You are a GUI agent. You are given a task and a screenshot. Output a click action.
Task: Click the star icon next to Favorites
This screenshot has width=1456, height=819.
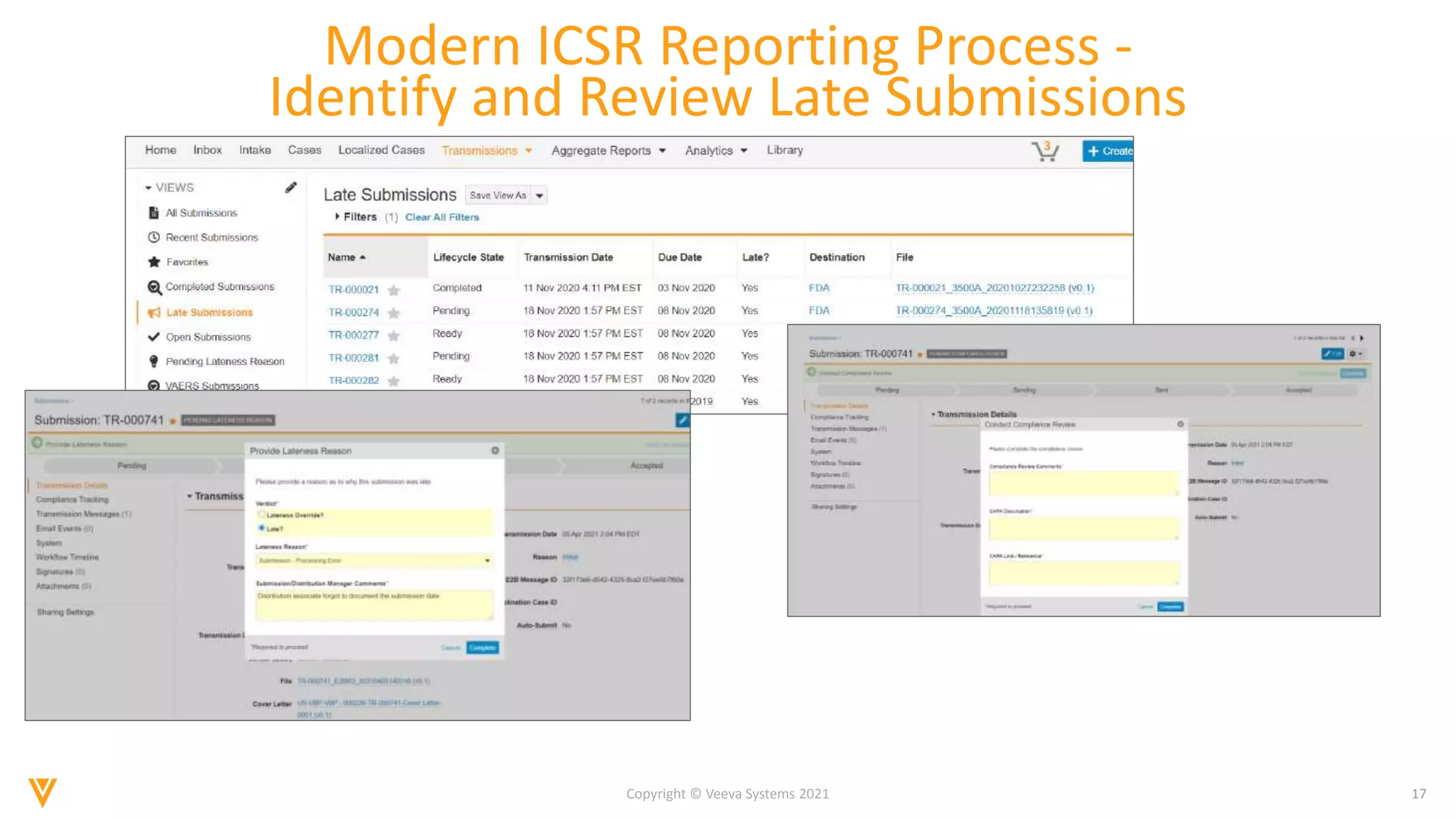tap(154, 262)
